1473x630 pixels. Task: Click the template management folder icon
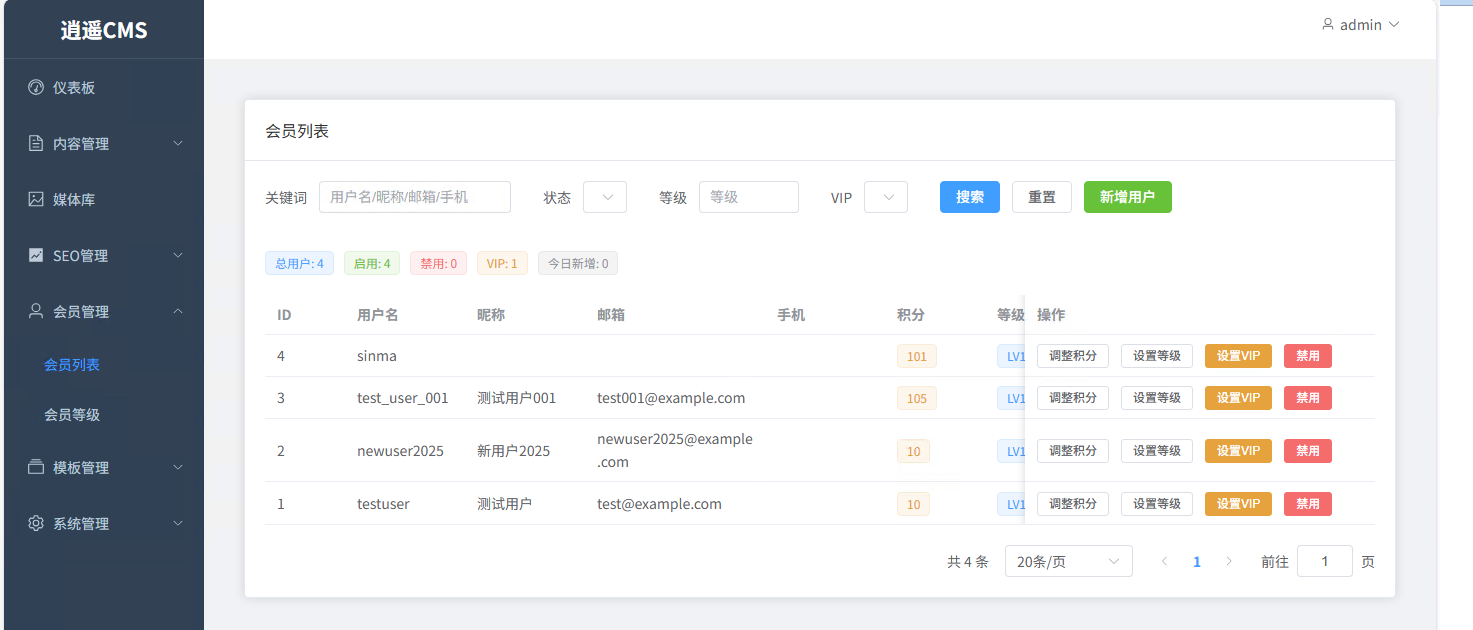[x=36, y=467]
